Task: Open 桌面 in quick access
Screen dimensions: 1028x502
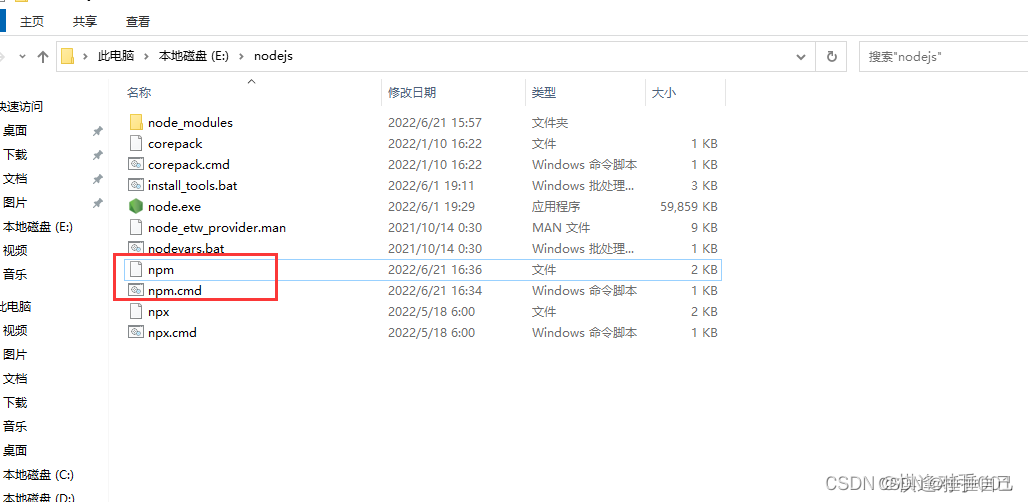Action: [15, 130]
